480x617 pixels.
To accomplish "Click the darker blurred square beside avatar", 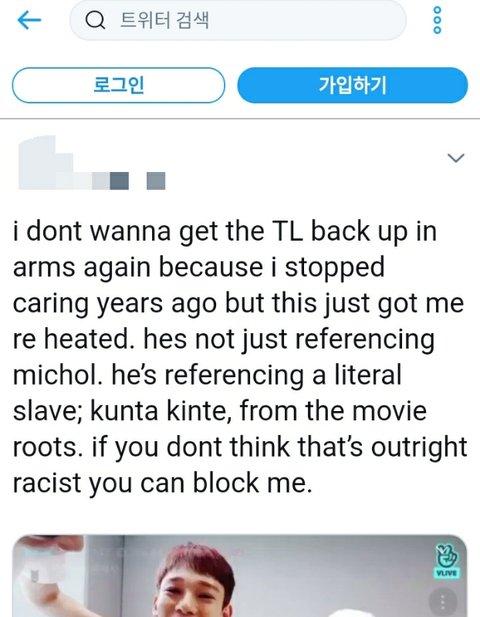I will pyautogui.click(x=119, y=181).
